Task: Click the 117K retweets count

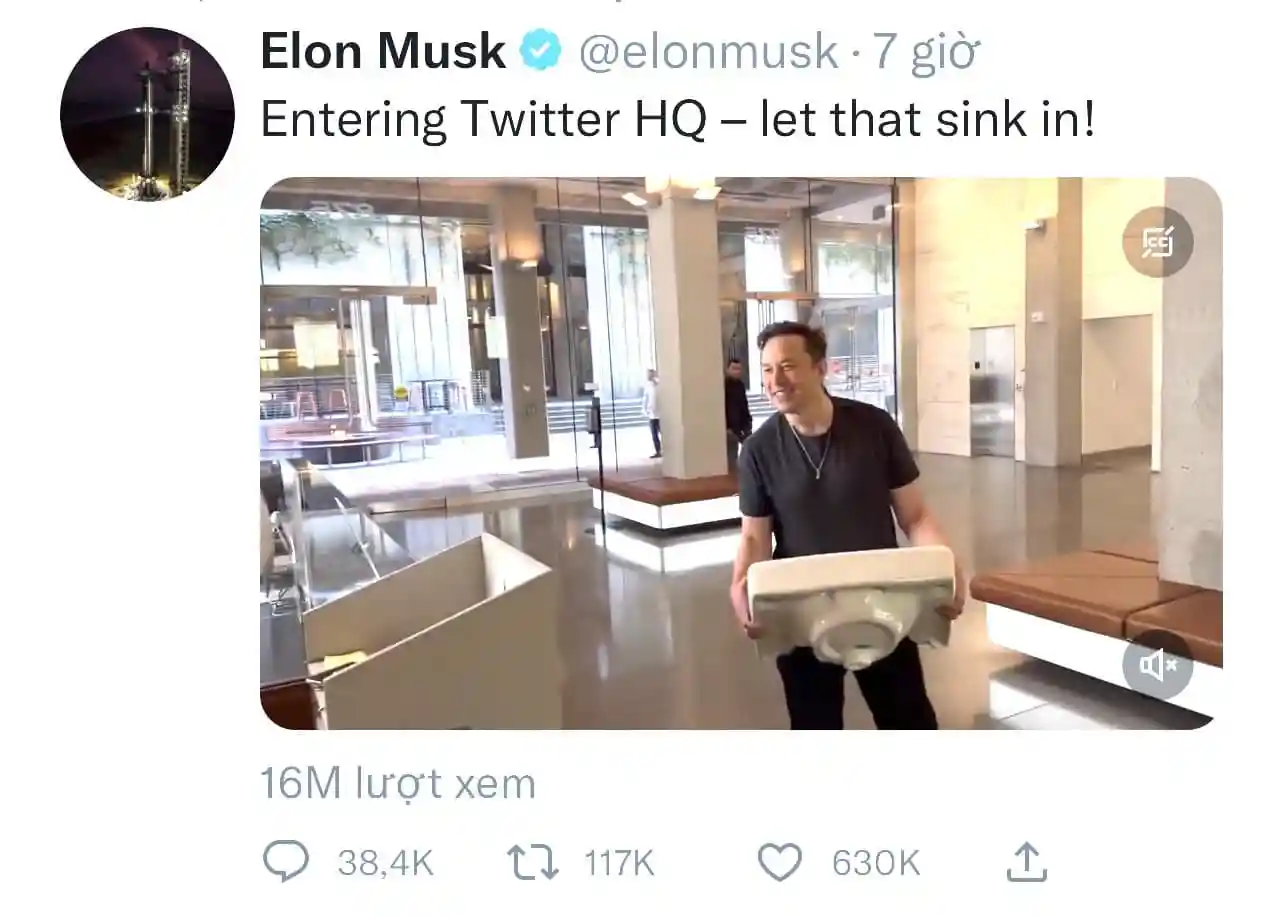Action: coord(619,863)
